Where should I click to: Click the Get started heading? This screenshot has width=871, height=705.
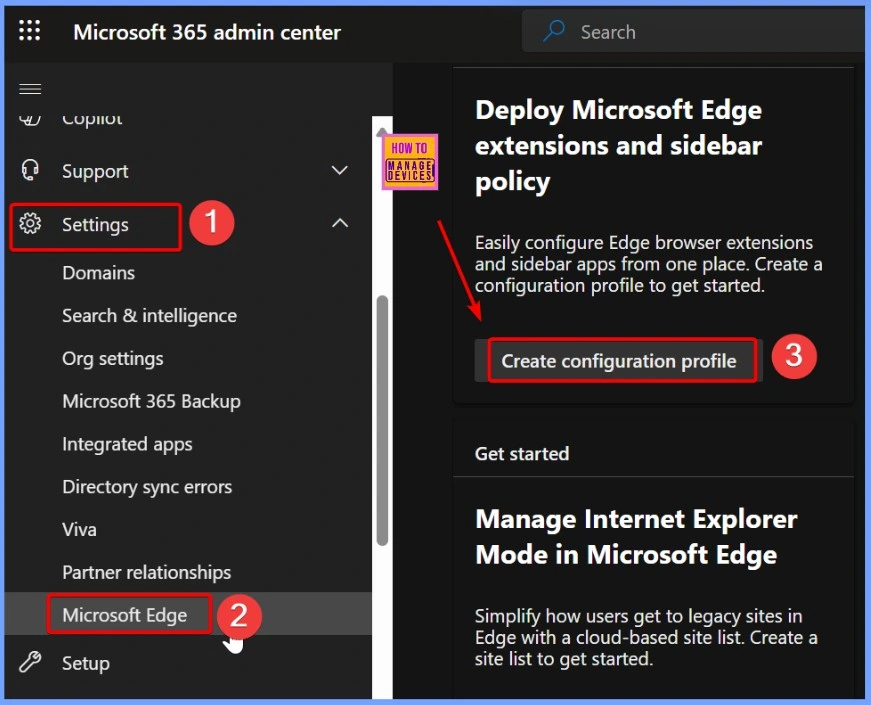coord(522,453)
